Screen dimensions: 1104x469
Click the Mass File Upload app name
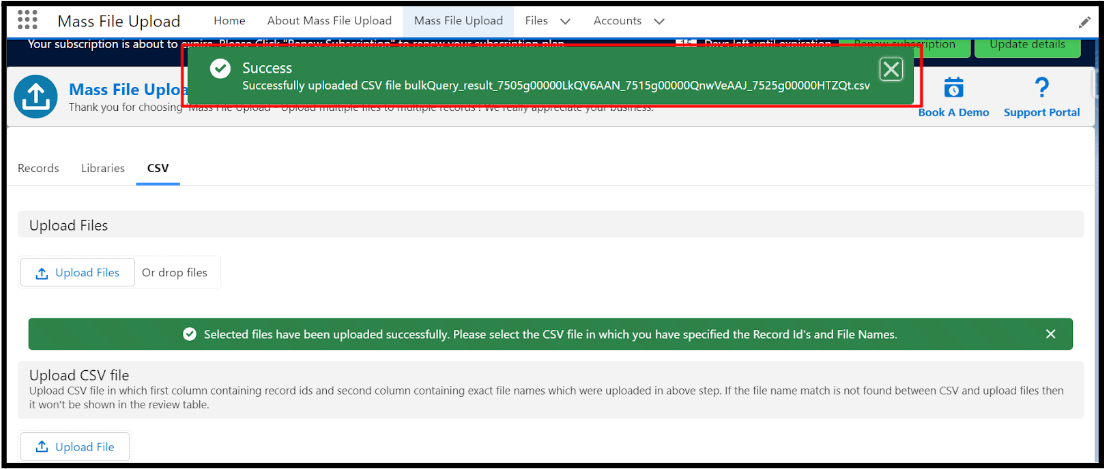tap(118, 21)
